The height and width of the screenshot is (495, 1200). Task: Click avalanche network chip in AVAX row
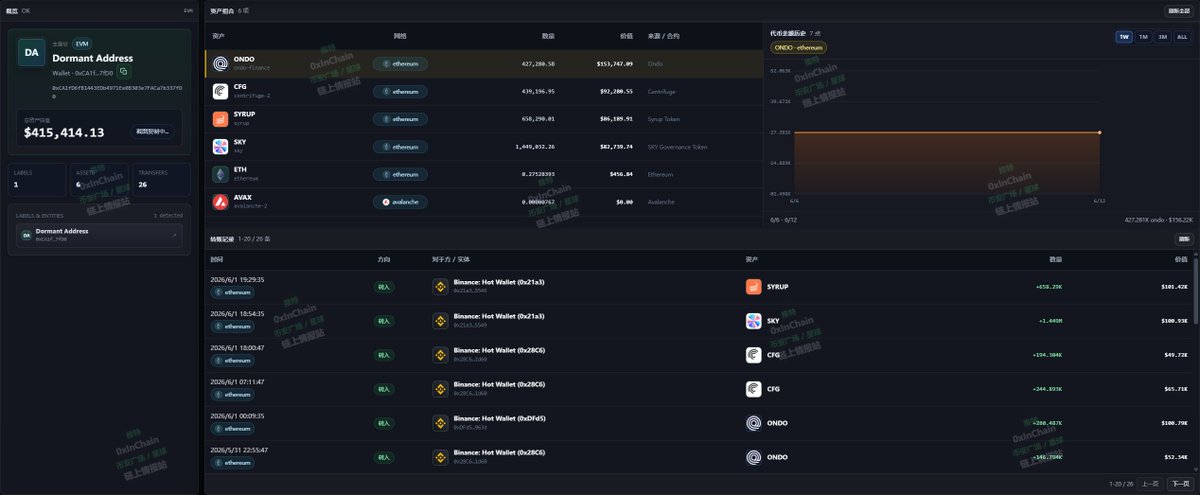point(401,202)
